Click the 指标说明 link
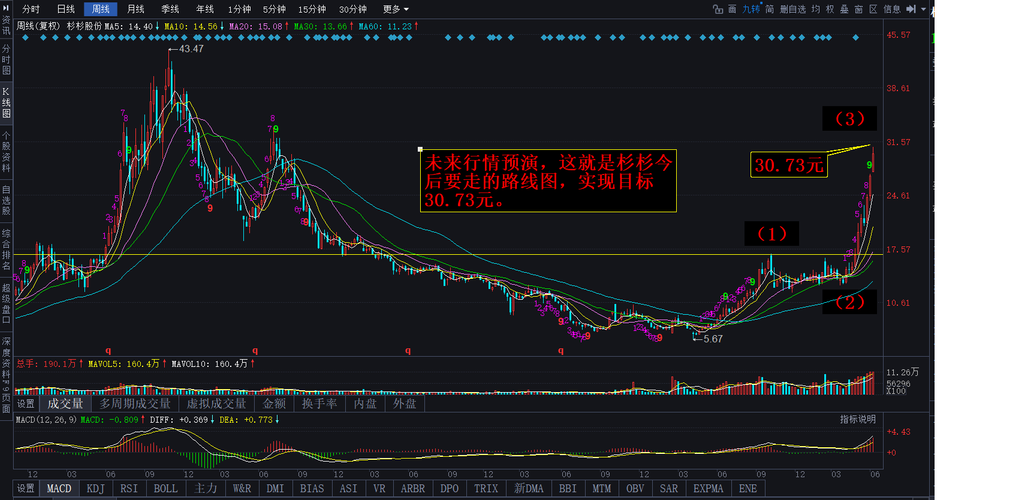This screenshot has height=500, width=1034. [857, 420]
